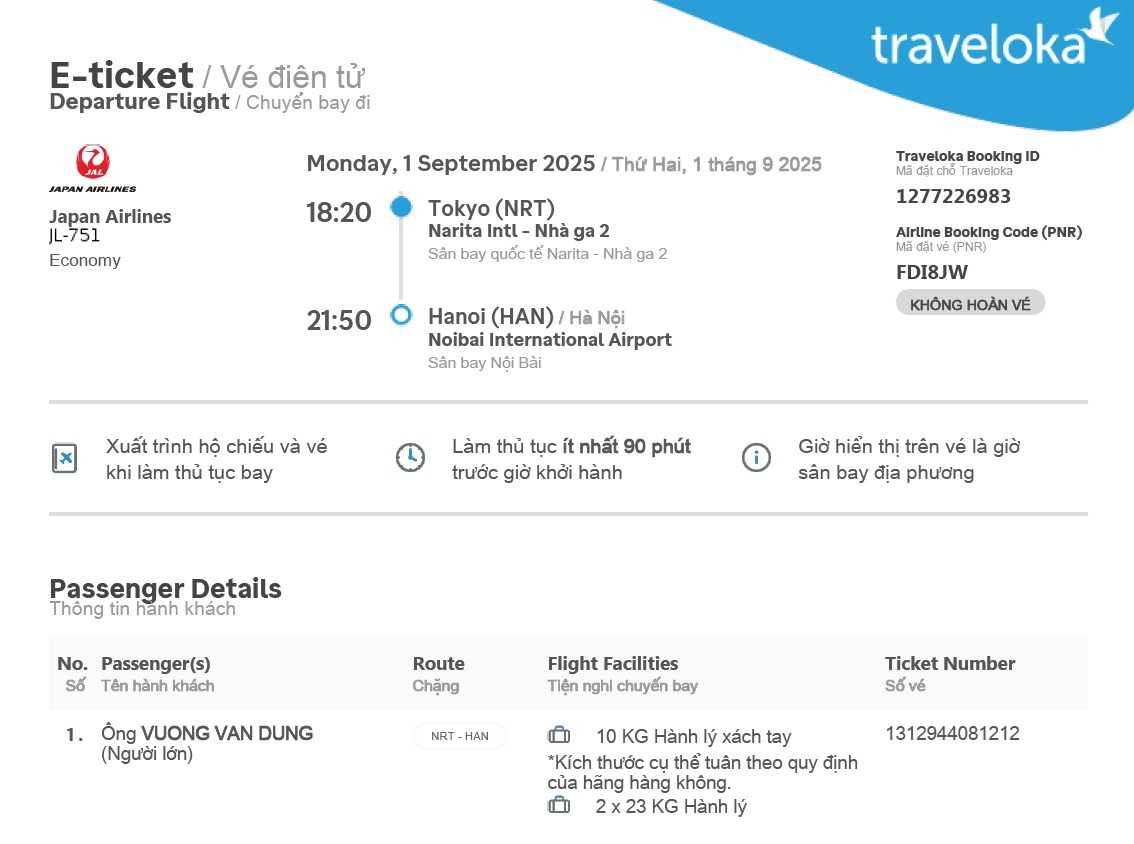Click the flight number JL-751

point(75,236)
